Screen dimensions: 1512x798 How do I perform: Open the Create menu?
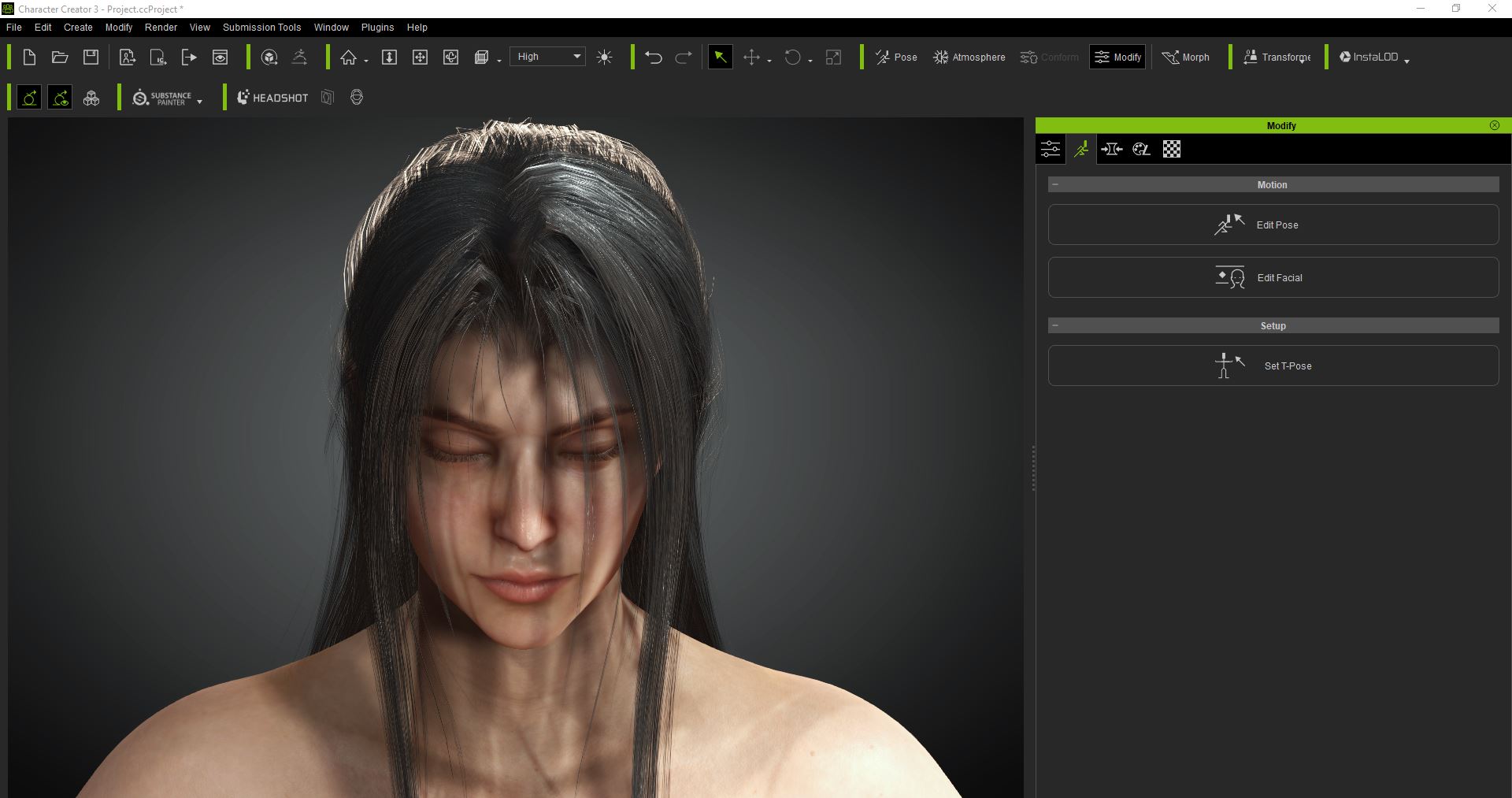click(78, 27)
